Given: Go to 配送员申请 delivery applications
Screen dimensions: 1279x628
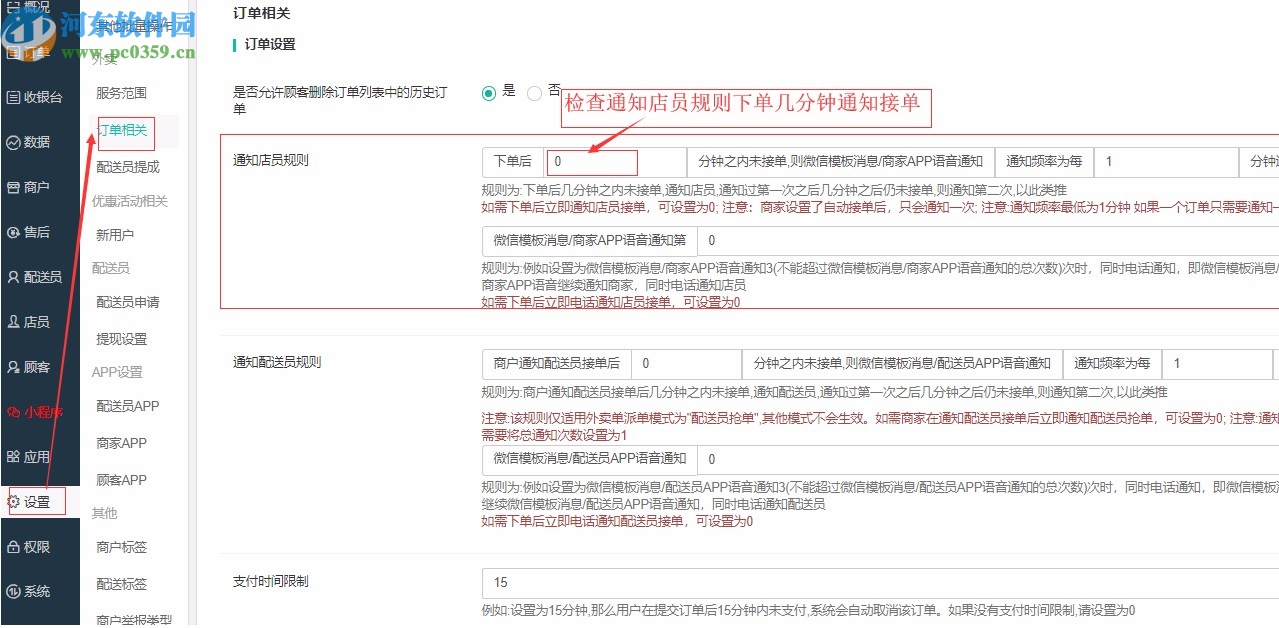Looking at the screenshot, I should pyautogui.click(x=127, y=302).
